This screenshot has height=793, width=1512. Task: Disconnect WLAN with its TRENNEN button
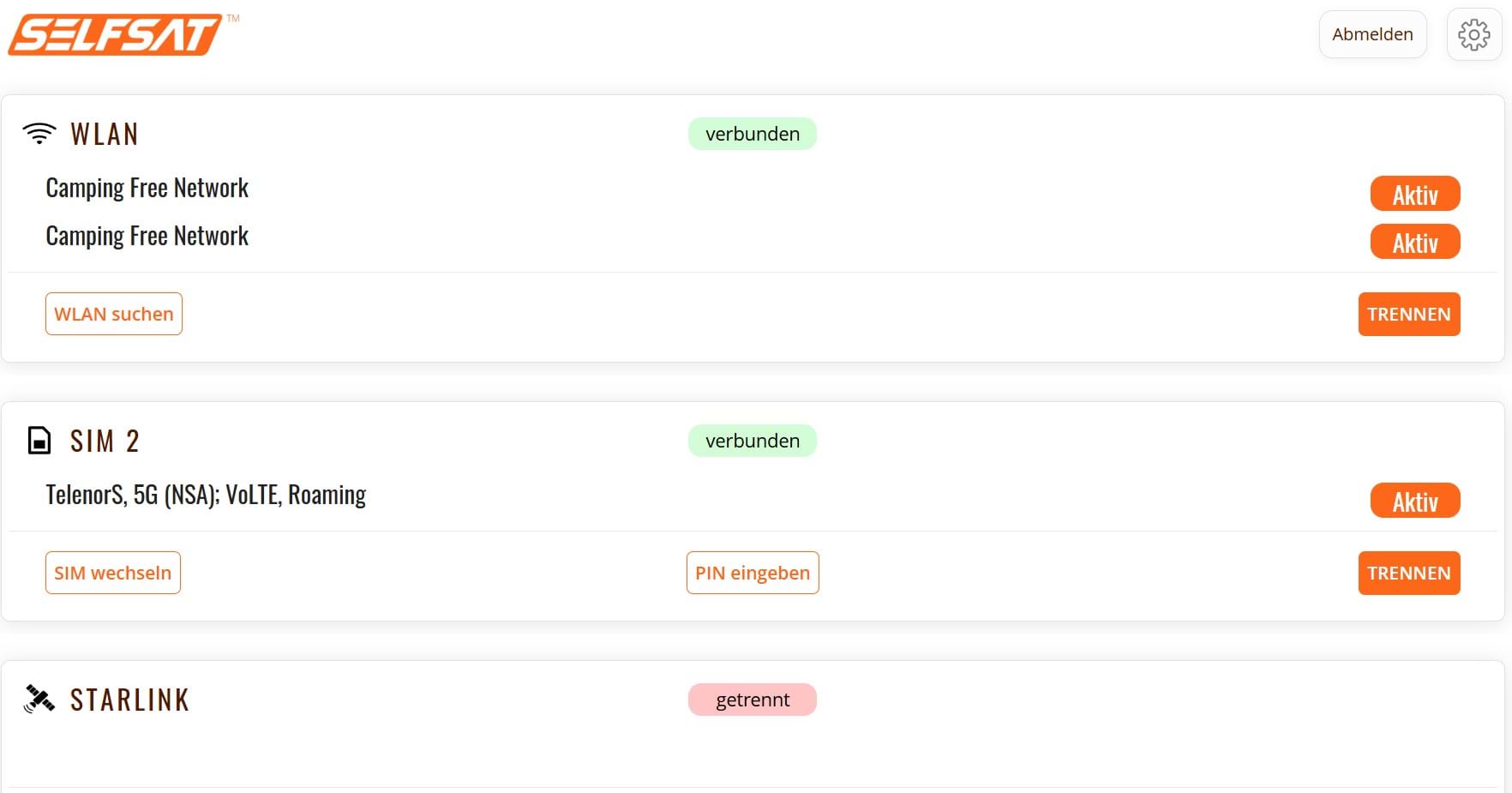tap(1408, 314)
